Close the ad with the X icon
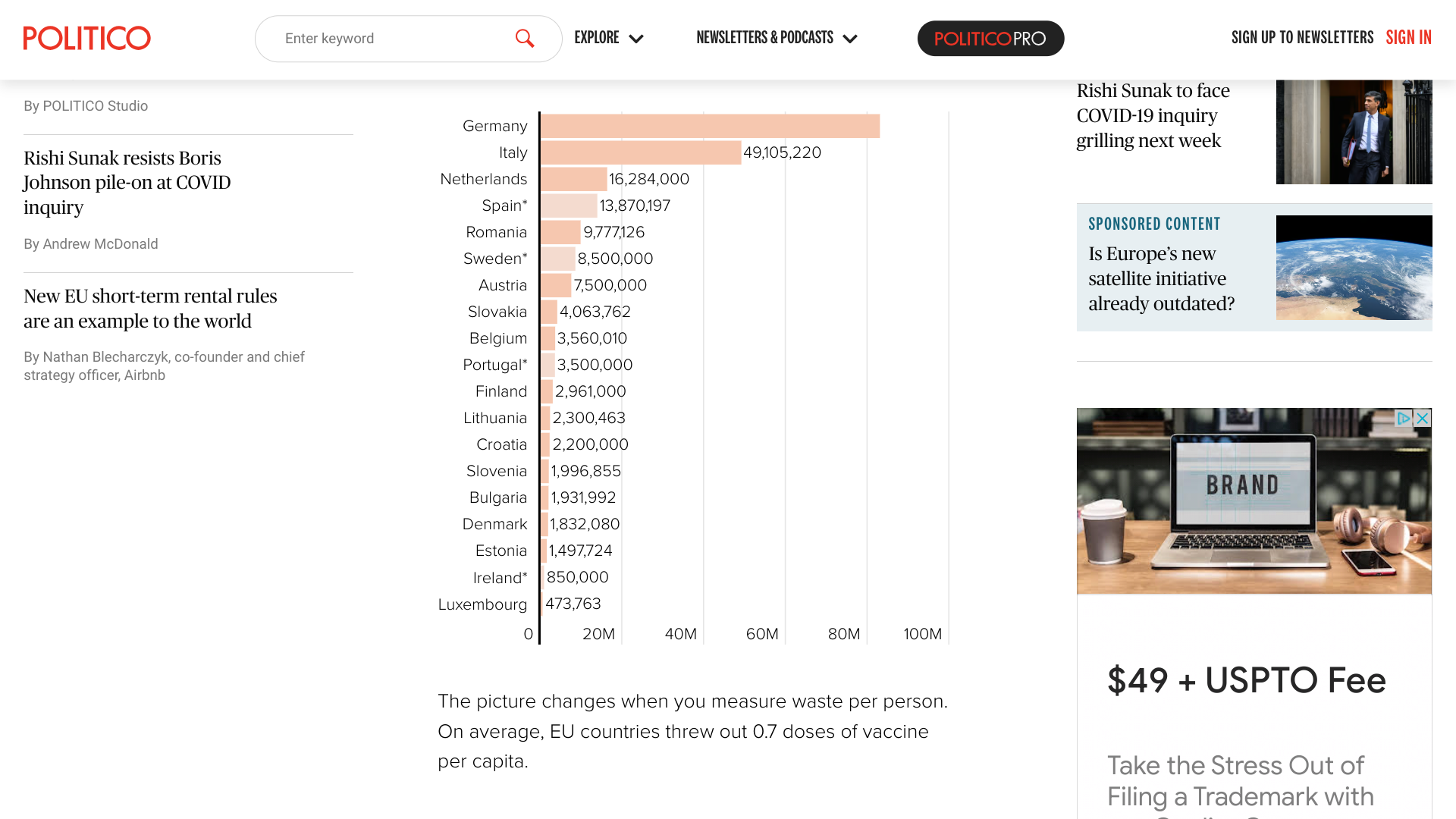 1423,419
